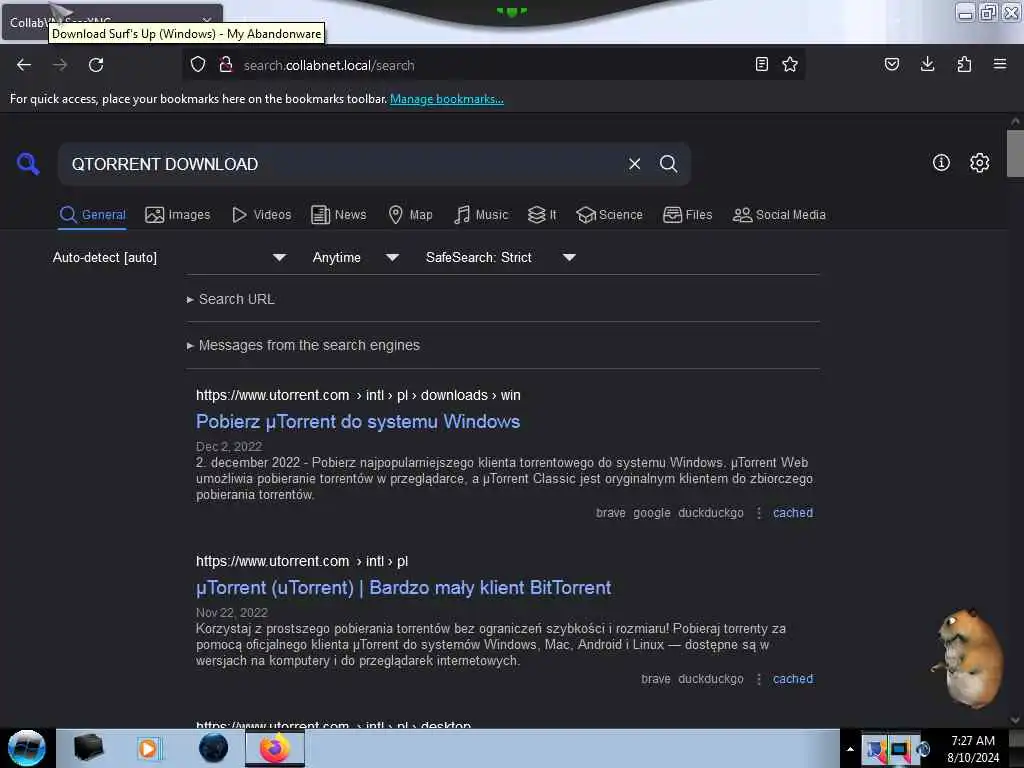This screenshot has width=1024, height=768.
Task: Switch to the Science search tab
Action: [x=609, y=215]
